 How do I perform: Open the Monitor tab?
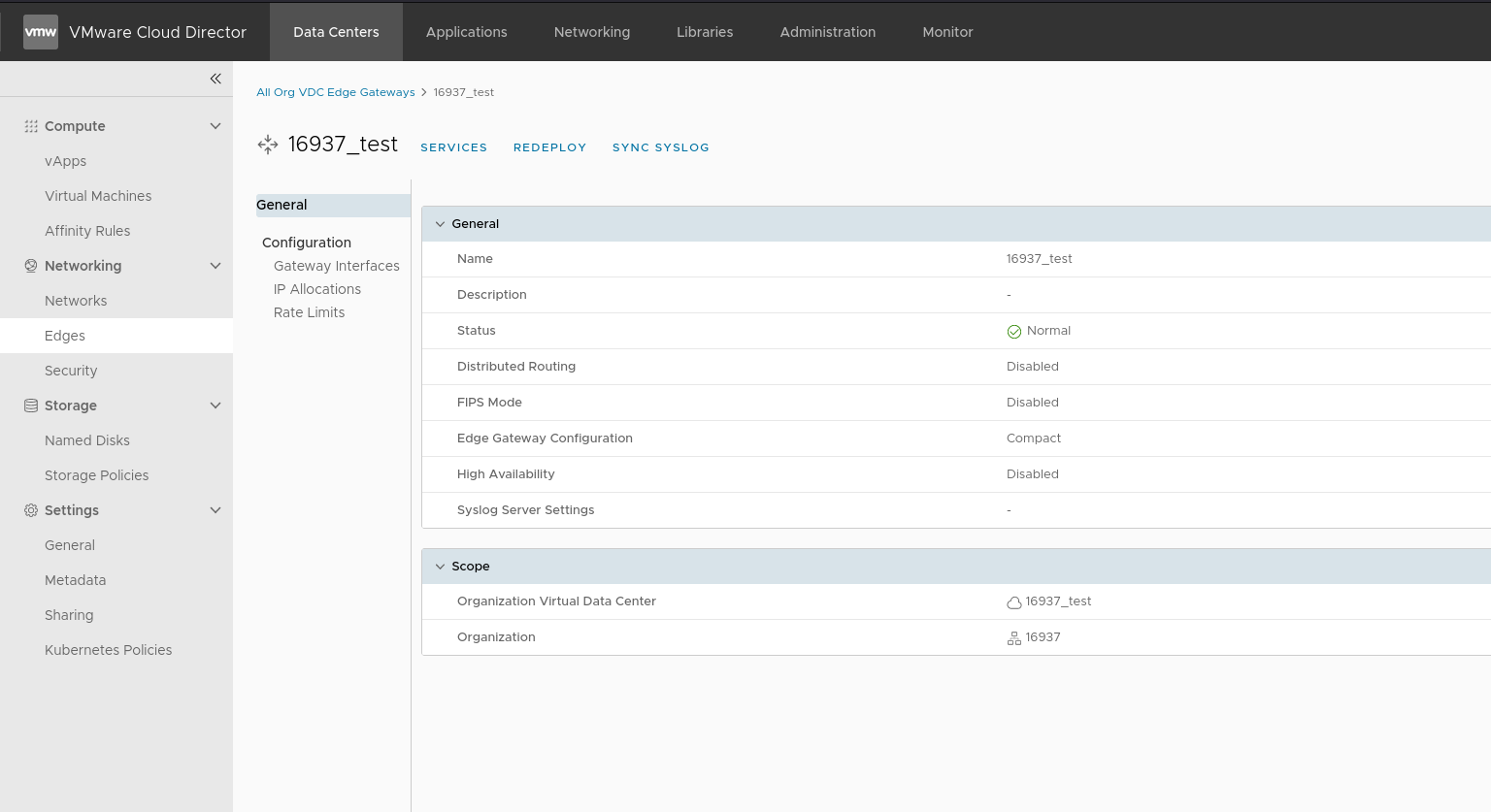(947, 32)
